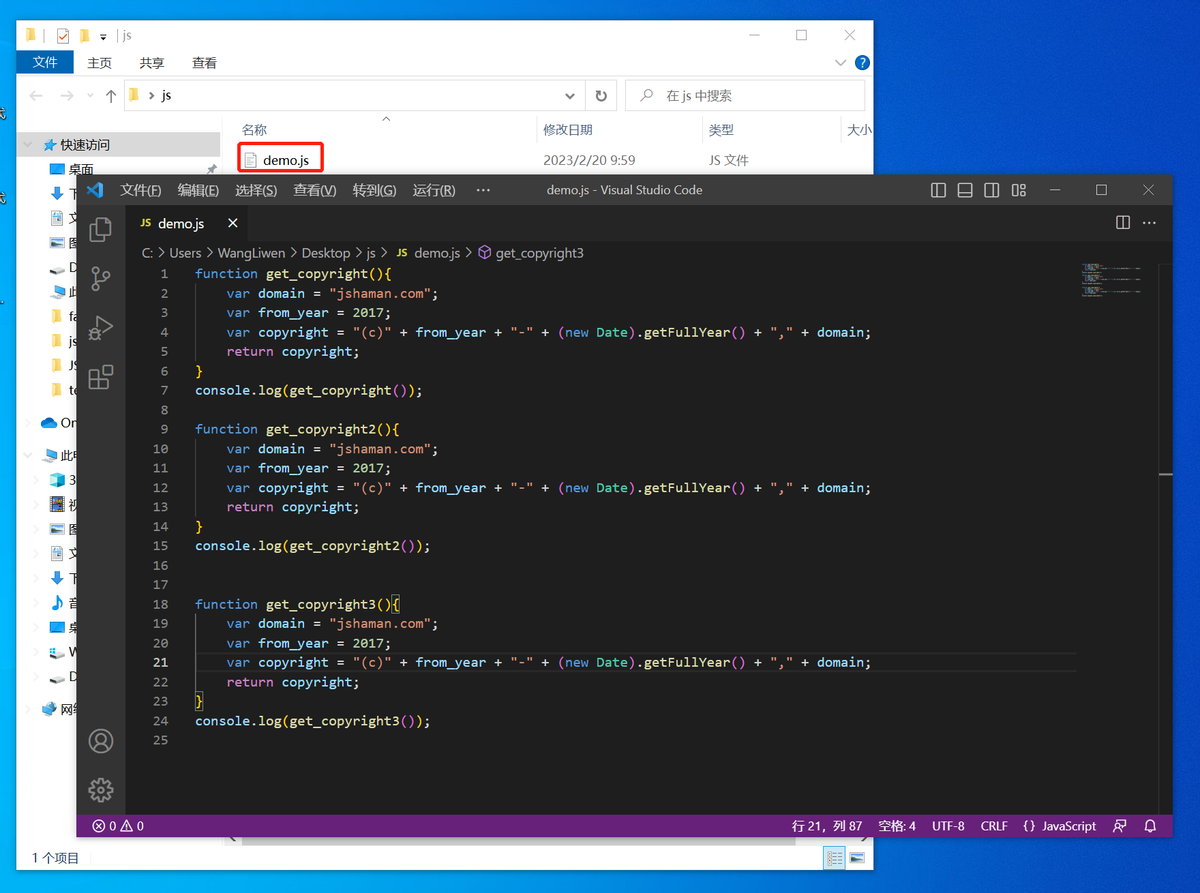Open editor More Actions ellipsis
Image resolution: width=1200 pixels, height=893 pixels.
(x=1149, y=223)
